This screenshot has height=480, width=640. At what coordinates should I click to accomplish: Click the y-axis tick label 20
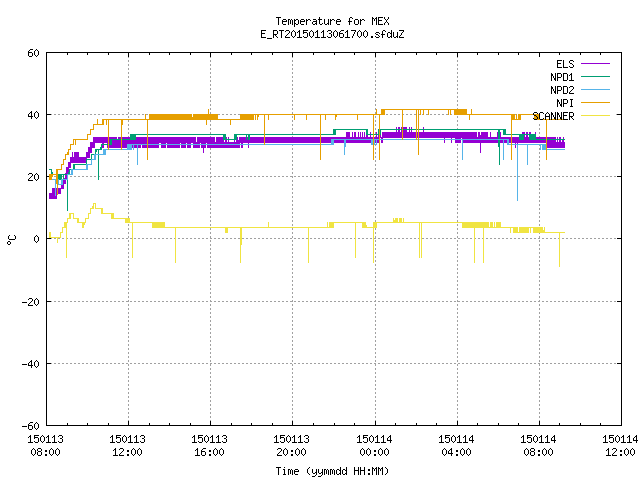[33, 177]
